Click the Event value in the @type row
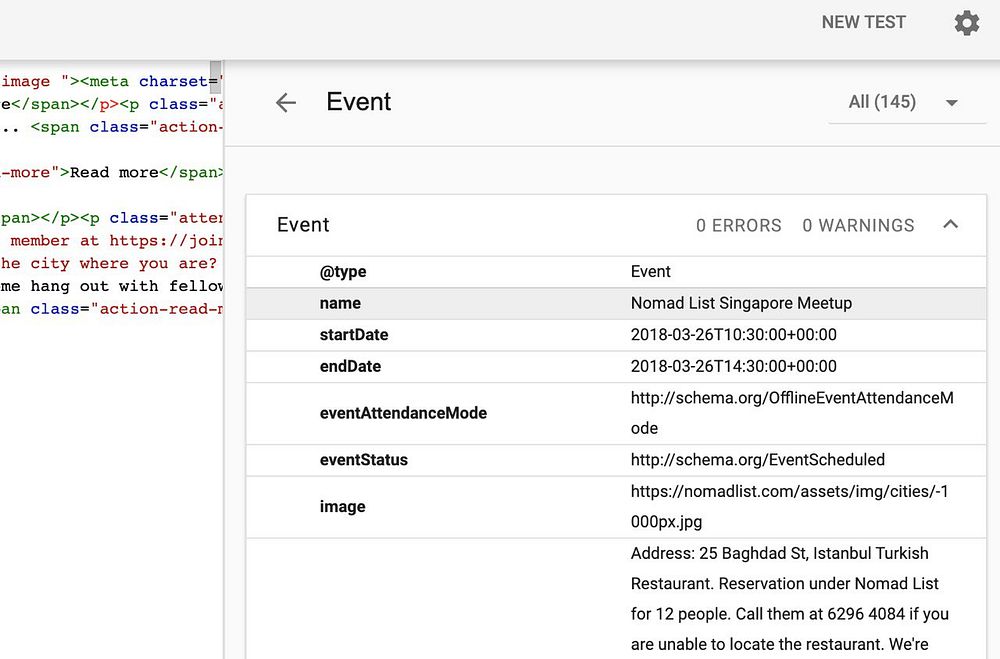The width and height of the screenshot is (1000, 659). click(x=651, y=272)
